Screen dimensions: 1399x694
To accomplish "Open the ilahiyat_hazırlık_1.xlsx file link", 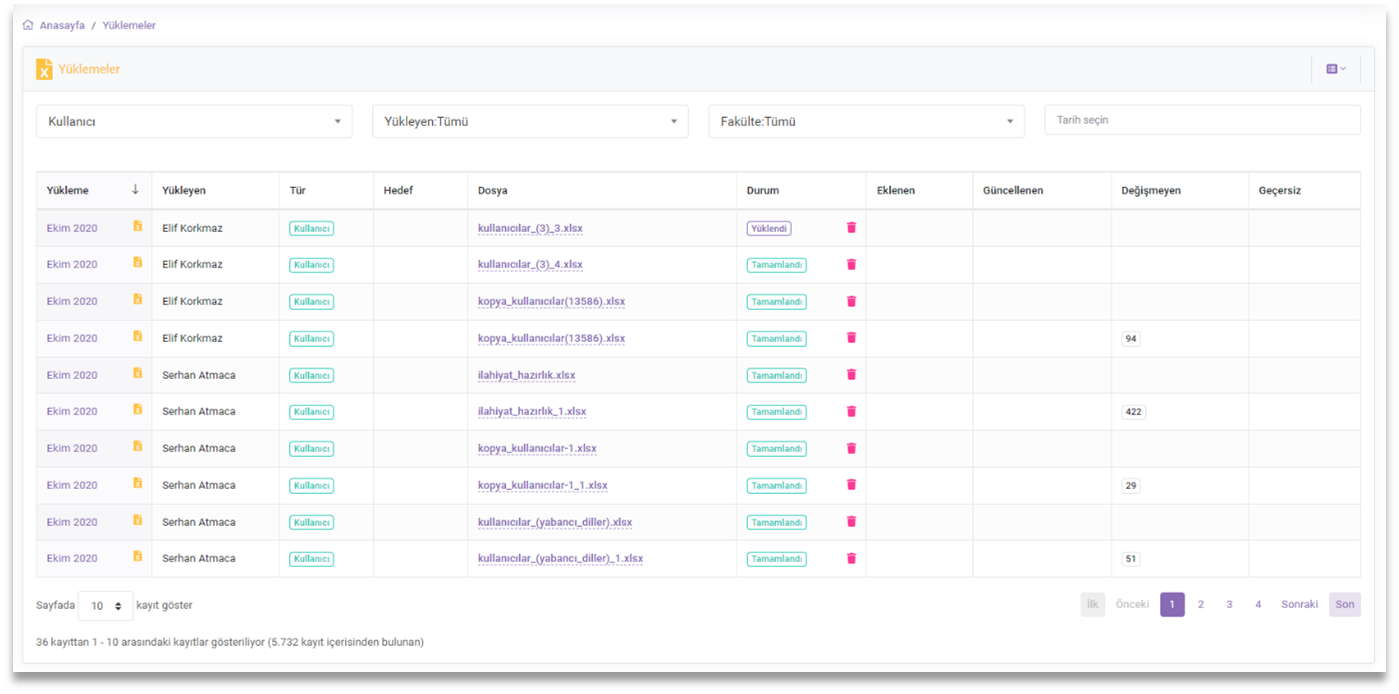I will coord(531,411).
